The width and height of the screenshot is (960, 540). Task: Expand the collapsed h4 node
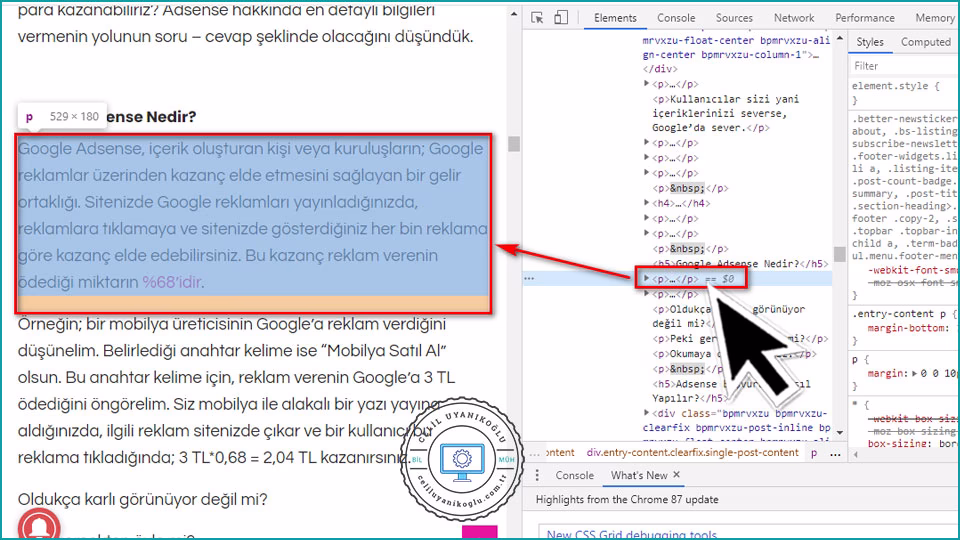tap(647, 202)
